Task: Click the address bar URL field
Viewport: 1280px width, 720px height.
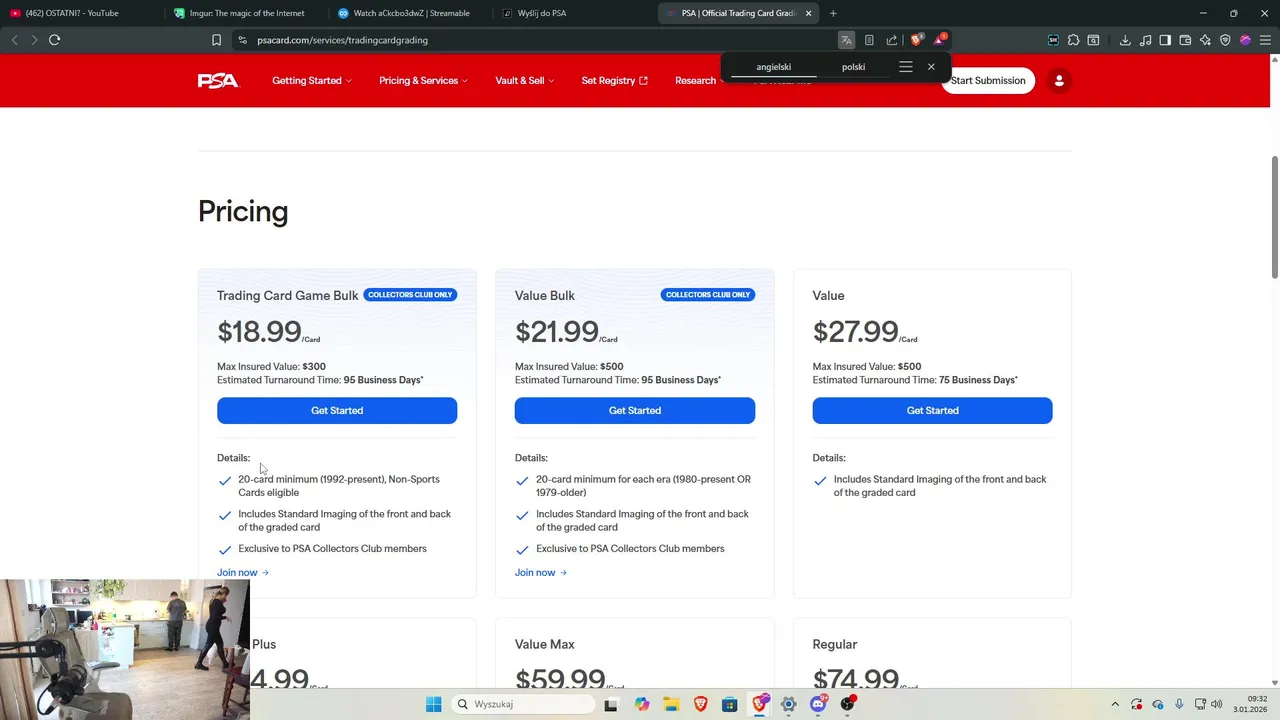Action: pos(540,40)
